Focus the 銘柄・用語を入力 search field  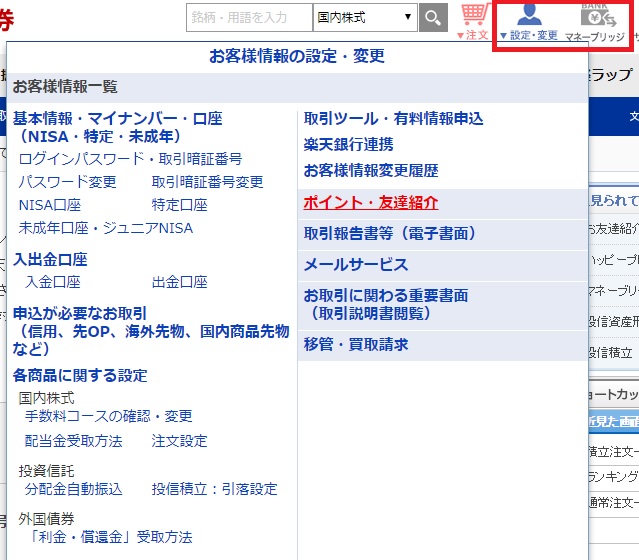(x=249, y=18)
